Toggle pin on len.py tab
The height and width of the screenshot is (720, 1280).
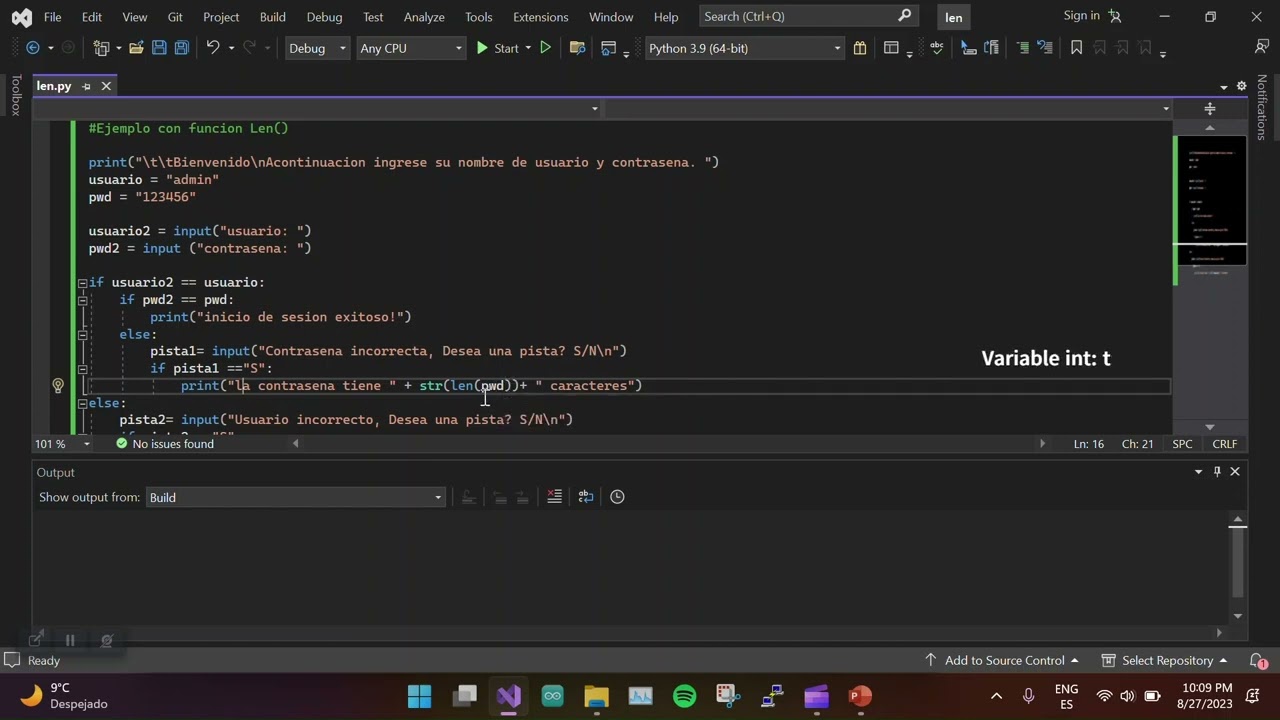86,86
